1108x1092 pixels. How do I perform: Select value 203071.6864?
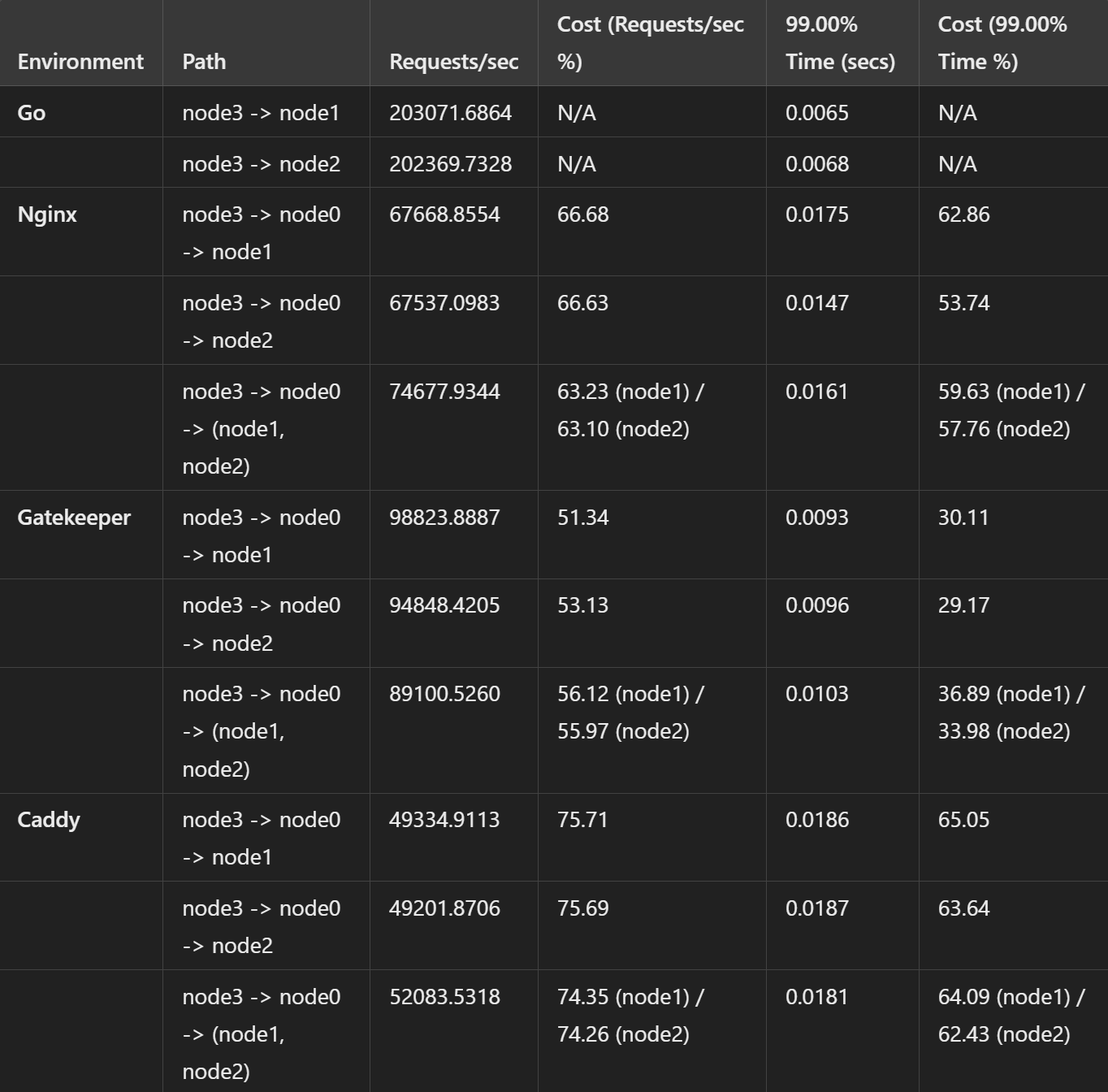(451, 113)
